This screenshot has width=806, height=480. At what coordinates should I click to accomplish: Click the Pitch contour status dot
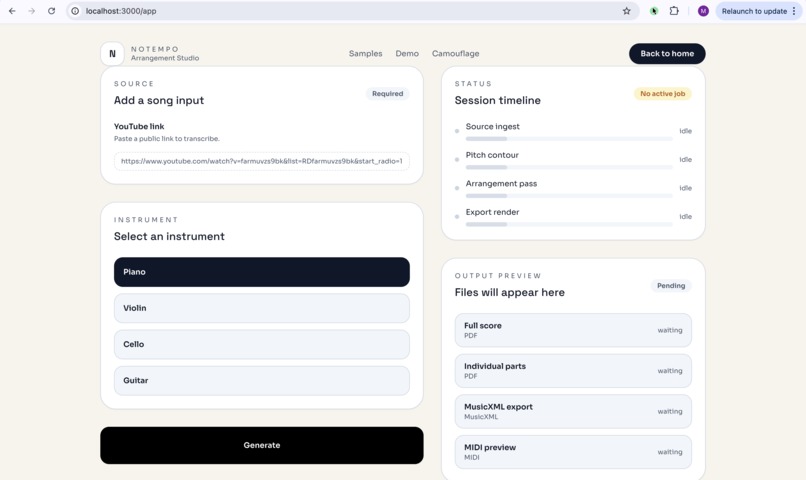tap(457, 159)
